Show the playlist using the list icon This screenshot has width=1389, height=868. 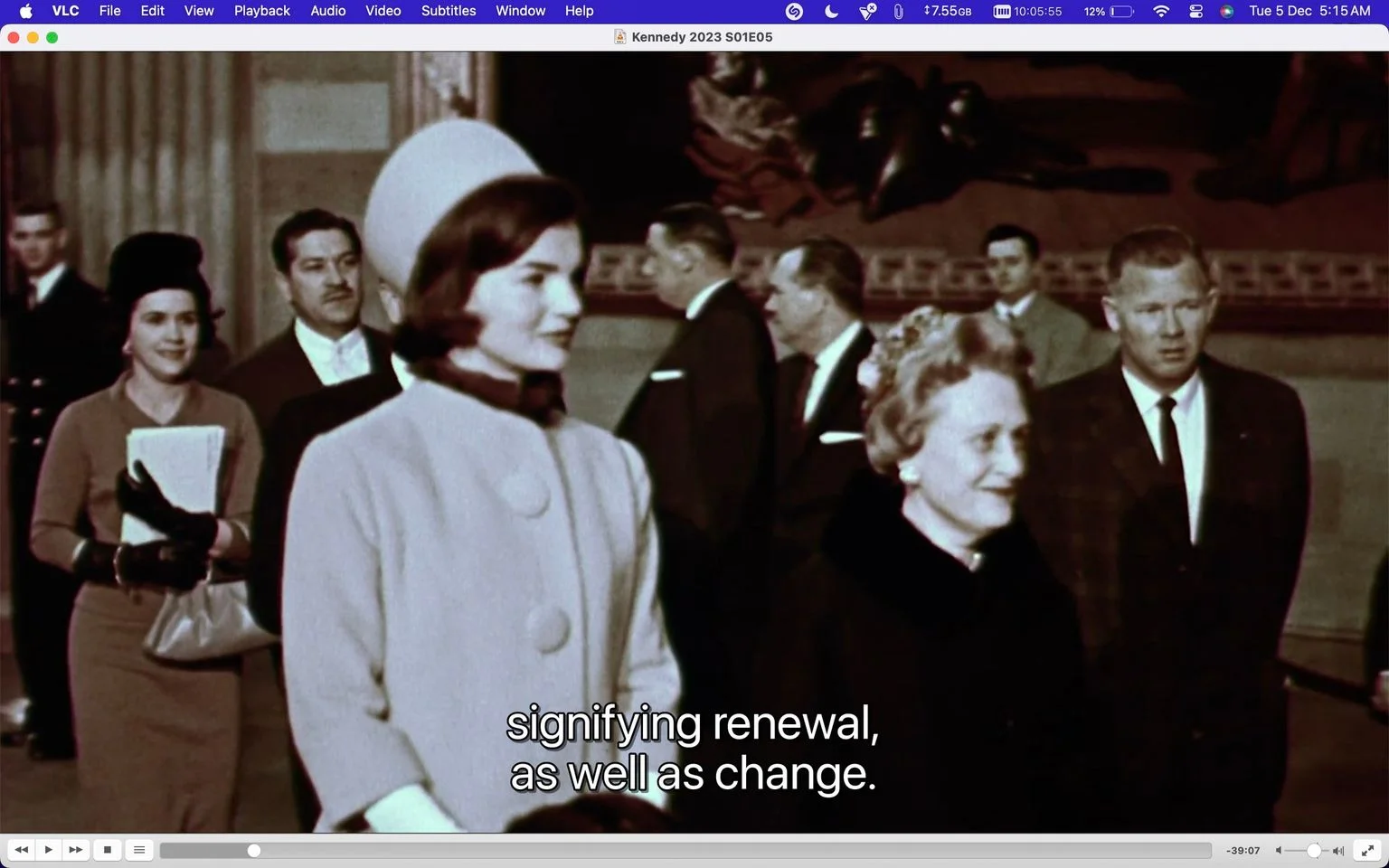139,850
